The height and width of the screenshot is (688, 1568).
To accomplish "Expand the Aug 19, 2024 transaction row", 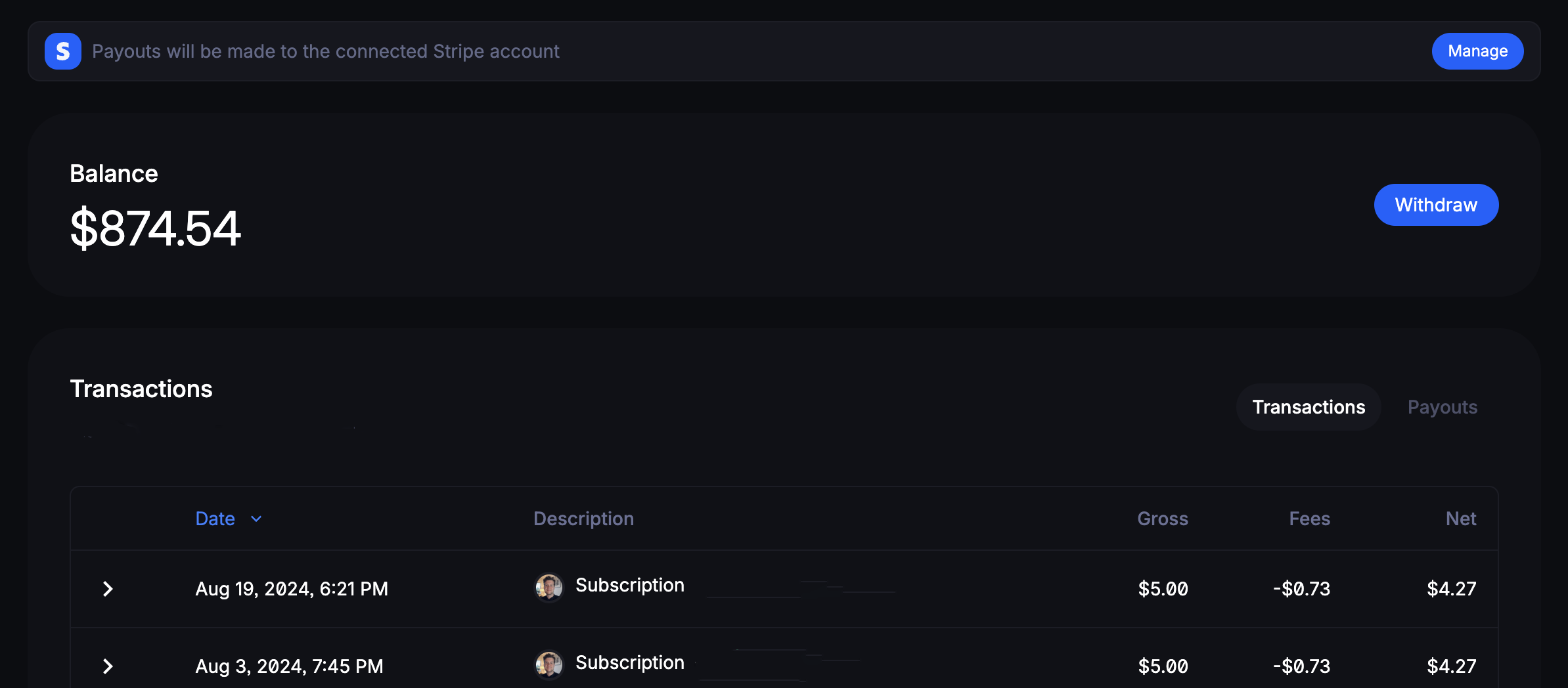I will point(108,589).
